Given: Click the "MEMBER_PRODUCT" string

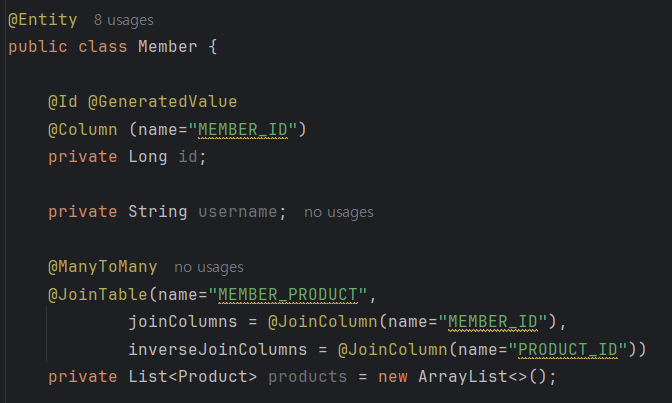Looking at the screenshot, I should tap(288, 295).
